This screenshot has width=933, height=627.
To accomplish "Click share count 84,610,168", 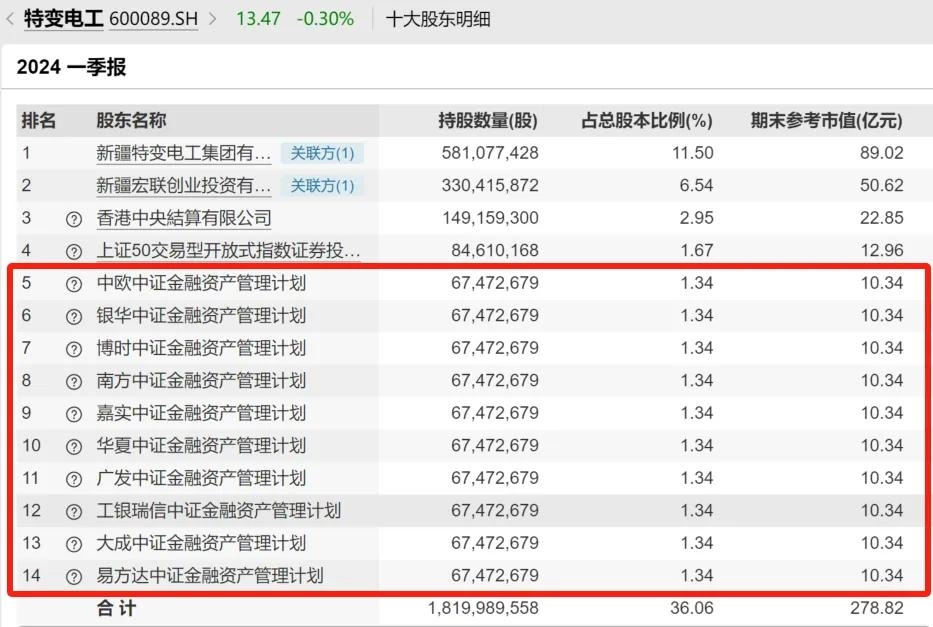I will pos(494,251).
